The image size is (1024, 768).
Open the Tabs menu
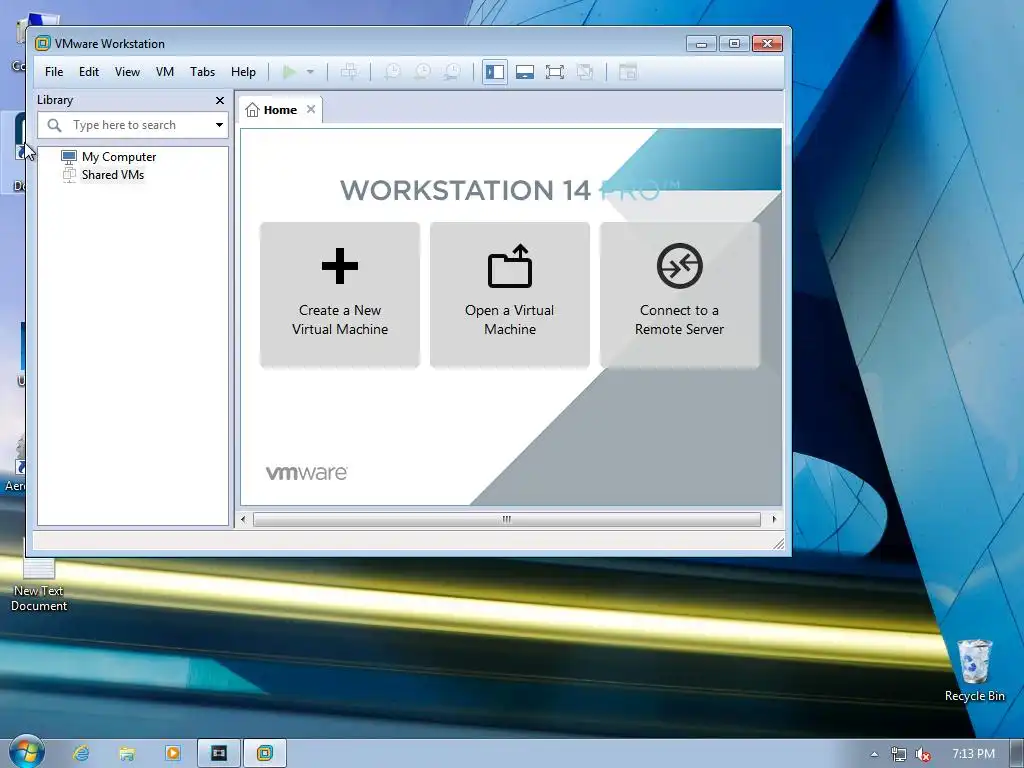[x=202, y=72]
